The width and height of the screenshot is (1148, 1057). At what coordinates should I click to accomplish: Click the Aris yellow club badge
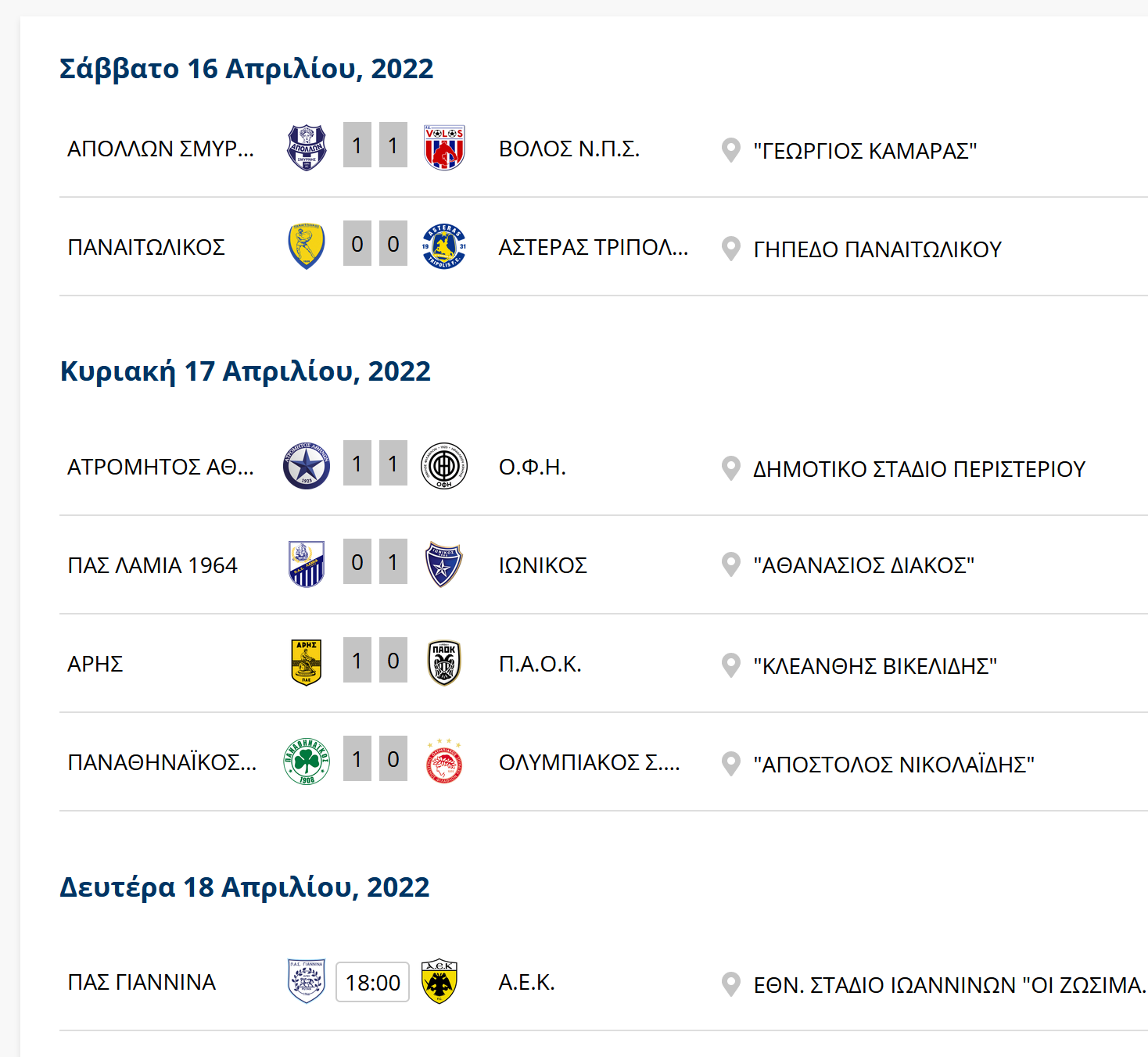(307, 663)
